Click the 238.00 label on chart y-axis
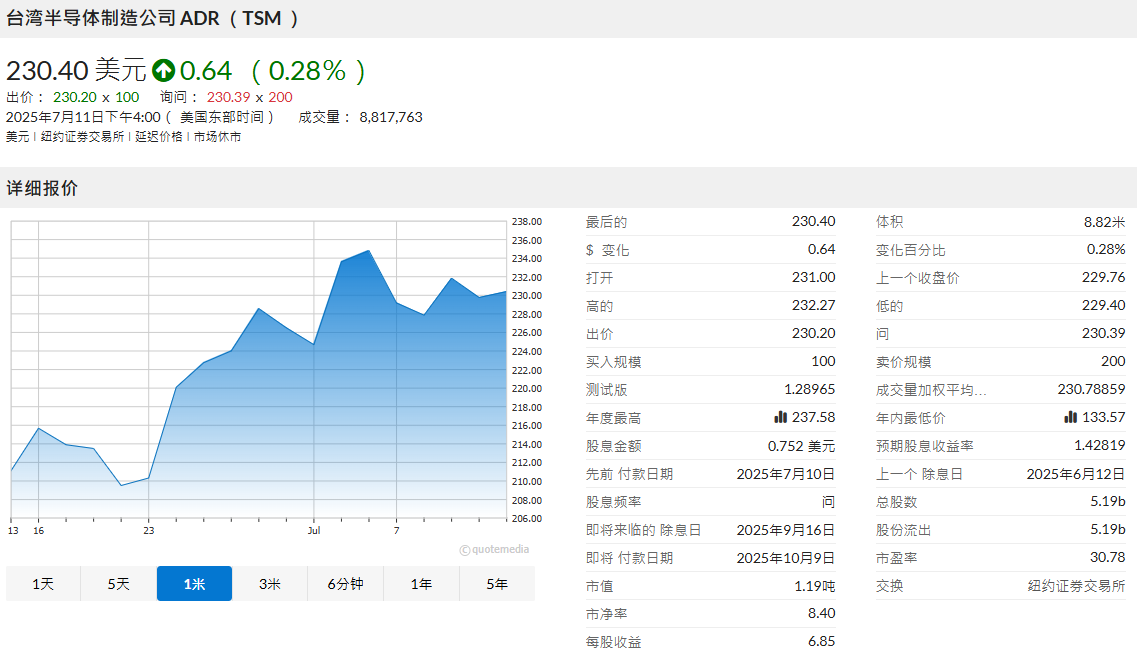The height and width of the screenshot is (652, 1137). 527,221
